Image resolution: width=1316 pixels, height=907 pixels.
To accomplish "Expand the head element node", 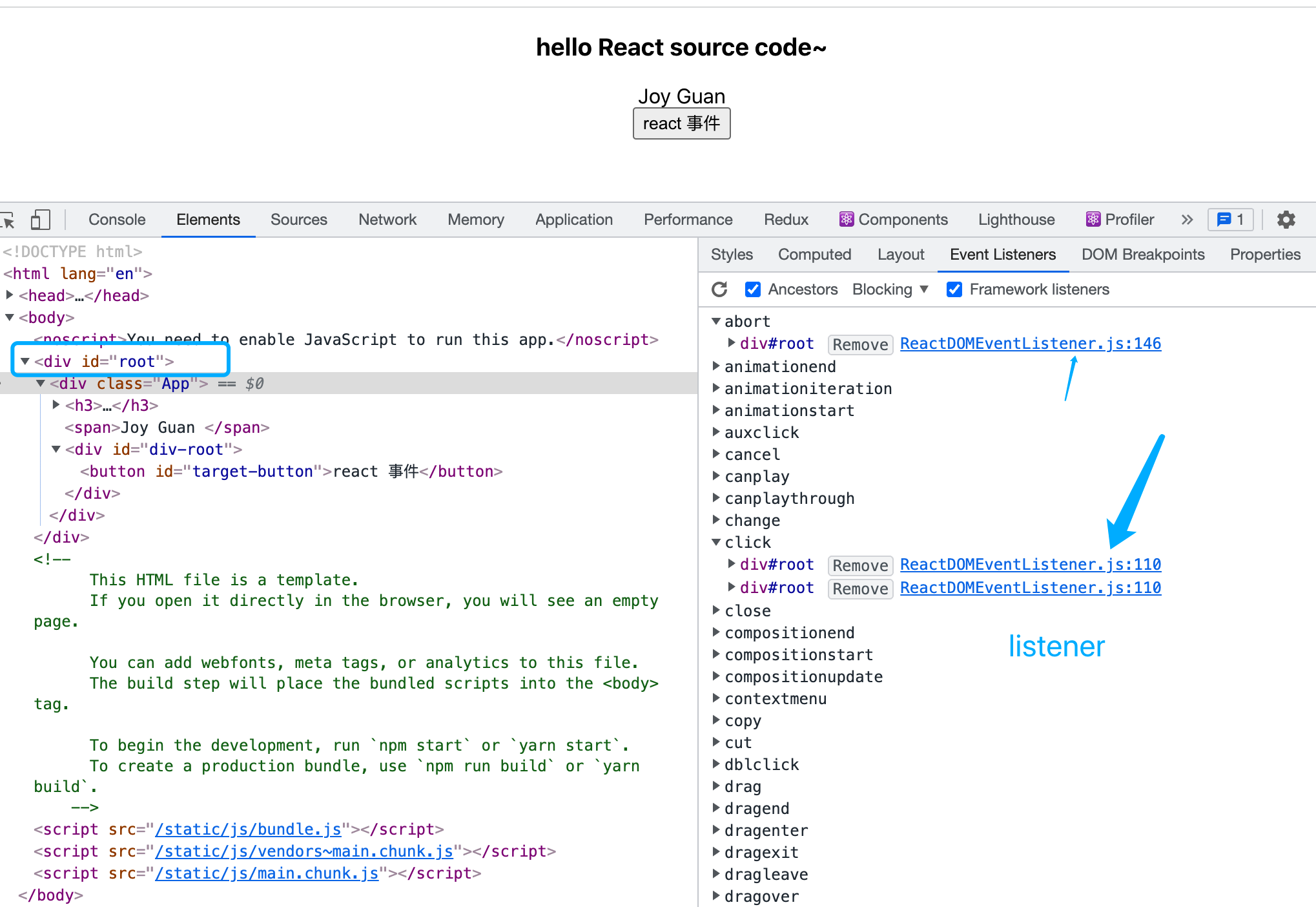I will tap(10, 295).
